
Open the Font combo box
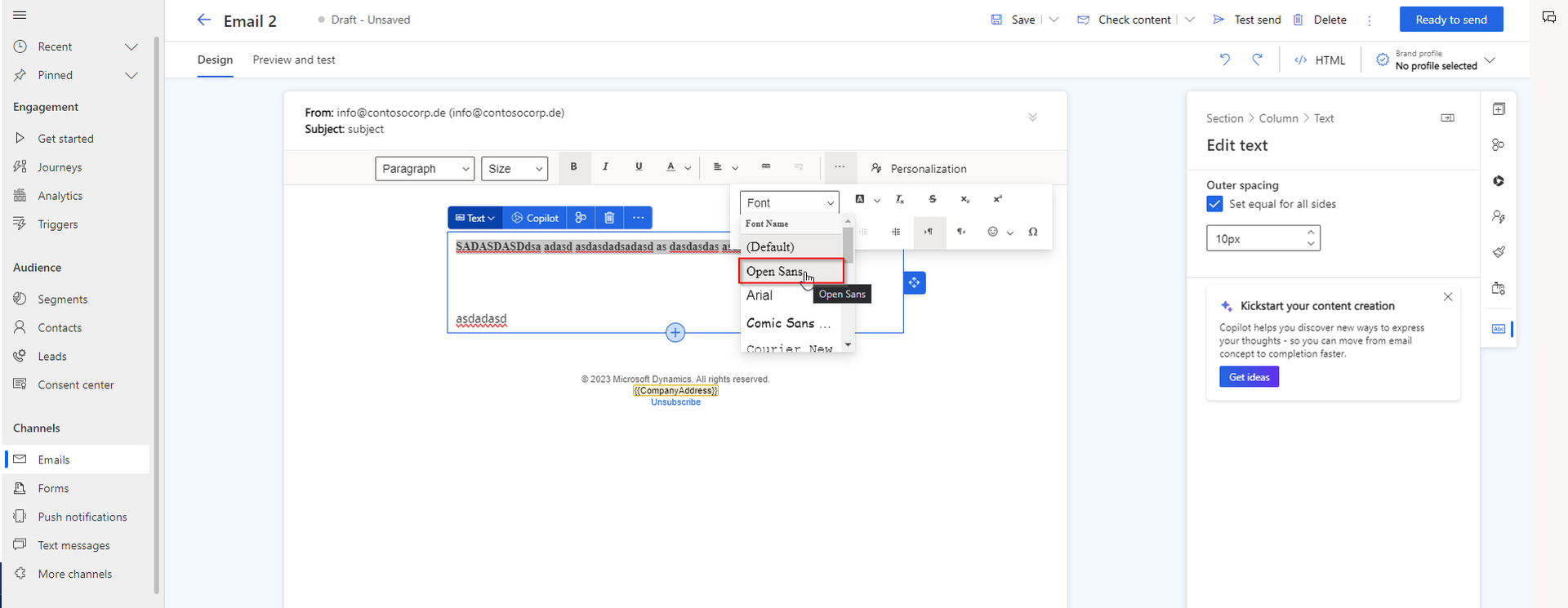[790, 202]
